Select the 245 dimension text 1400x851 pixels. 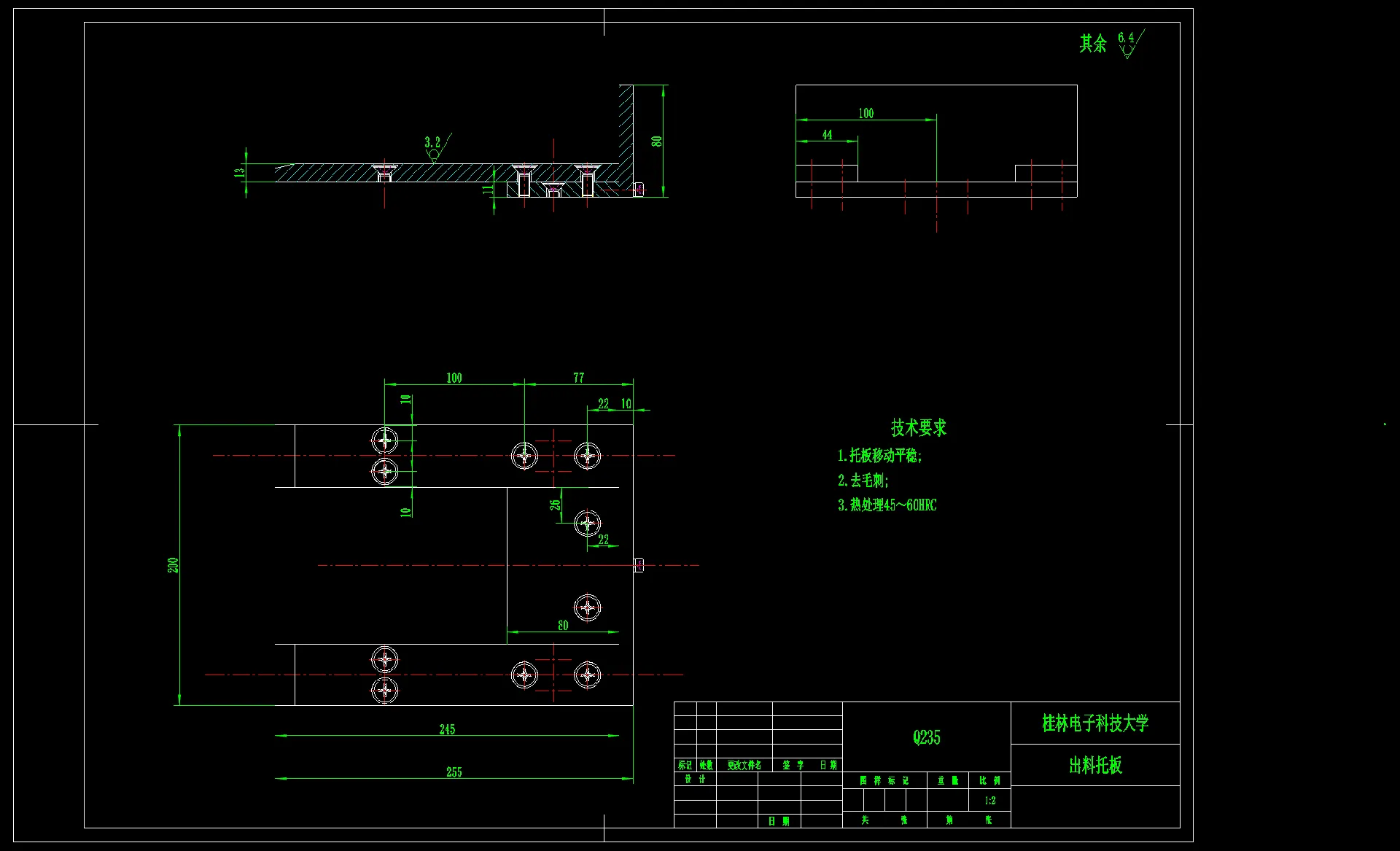(447, 729)
